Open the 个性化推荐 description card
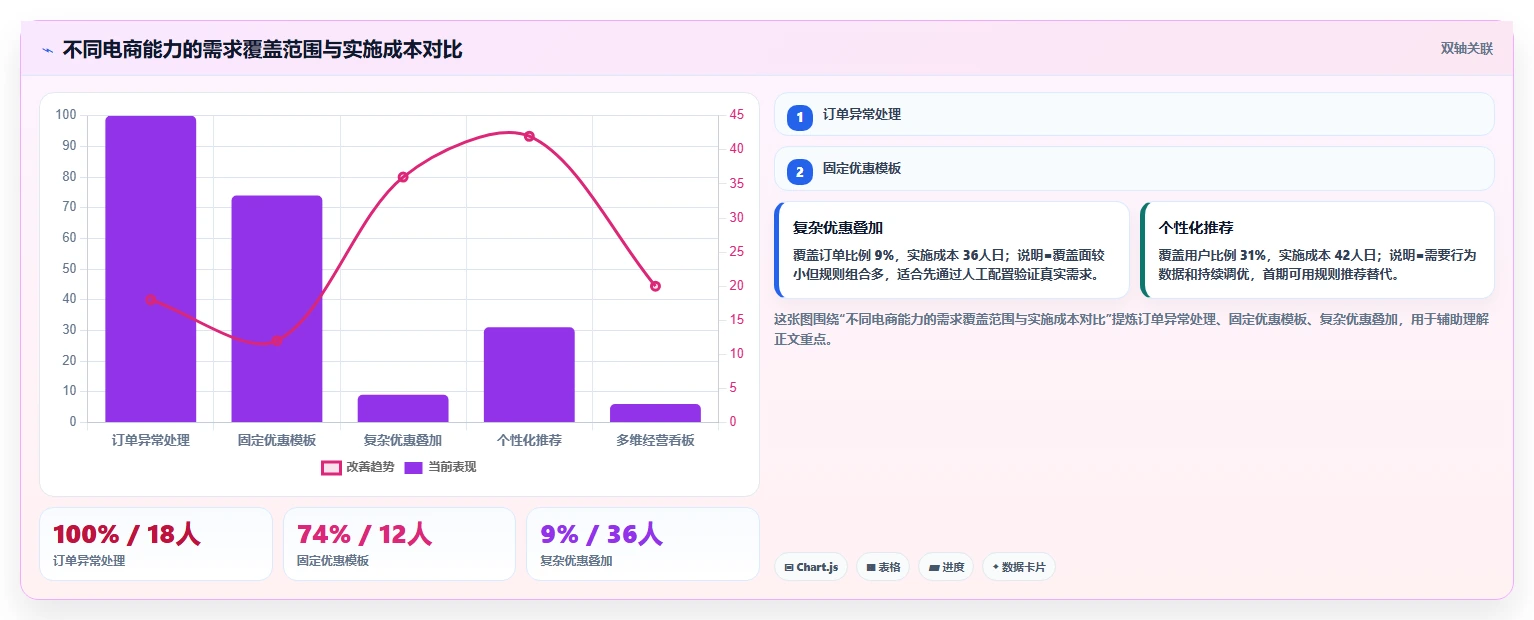Image resolution: width=1534 pixels, height=620 pixels. [1317, 250]
